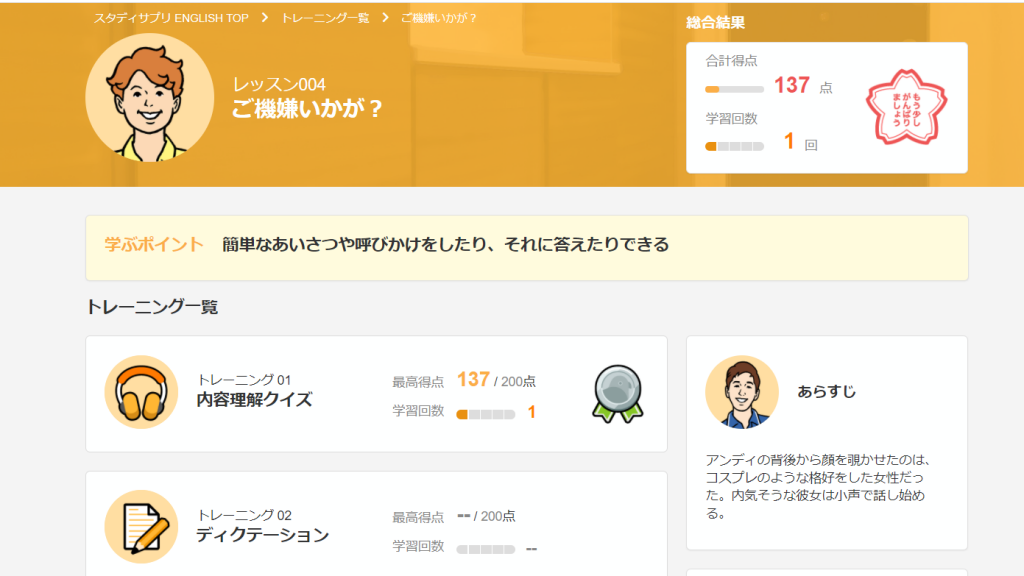The image size is (1024, 576).
Task: Click the orange-haired character avatar in the header
Action: pos(150,98)
